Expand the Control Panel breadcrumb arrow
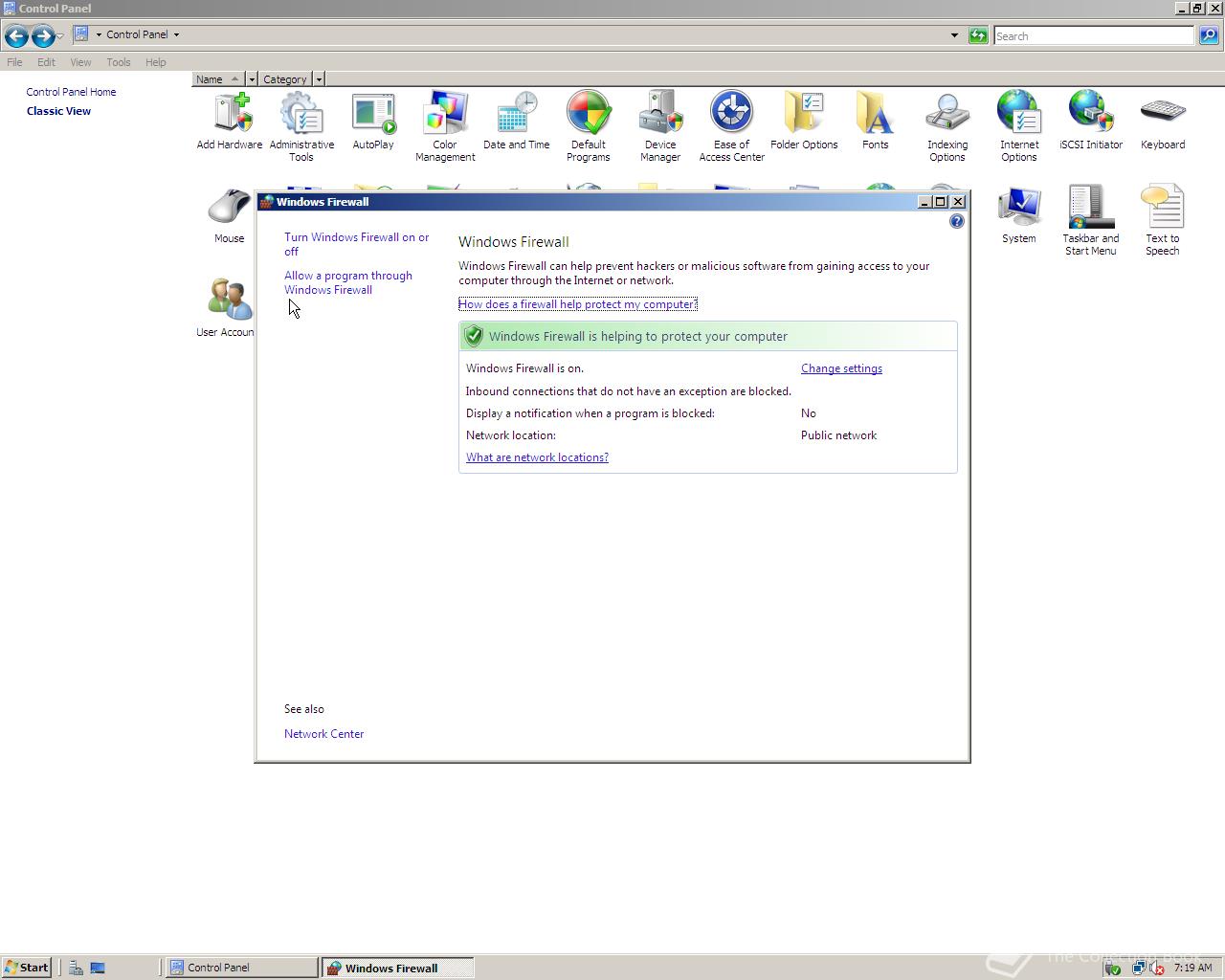Viewport: 1225px width, 980px height. pos(176,34)
